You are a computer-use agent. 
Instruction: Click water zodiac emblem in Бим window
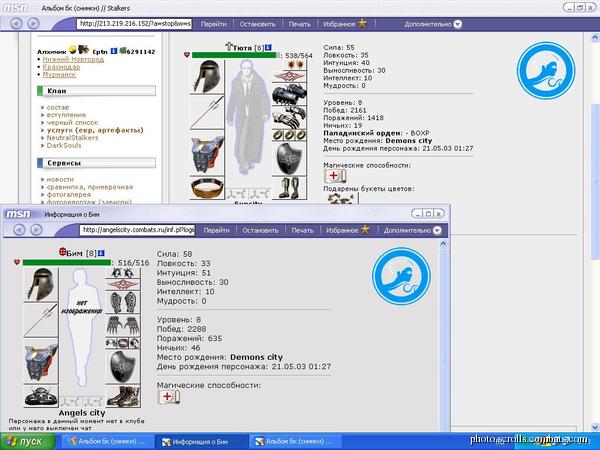pos(401,276)
